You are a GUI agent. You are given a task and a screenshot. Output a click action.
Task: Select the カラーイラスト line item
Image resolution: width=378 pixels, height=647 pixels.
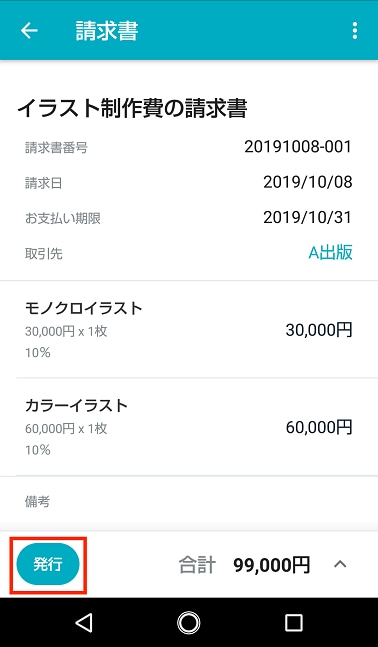189,427
